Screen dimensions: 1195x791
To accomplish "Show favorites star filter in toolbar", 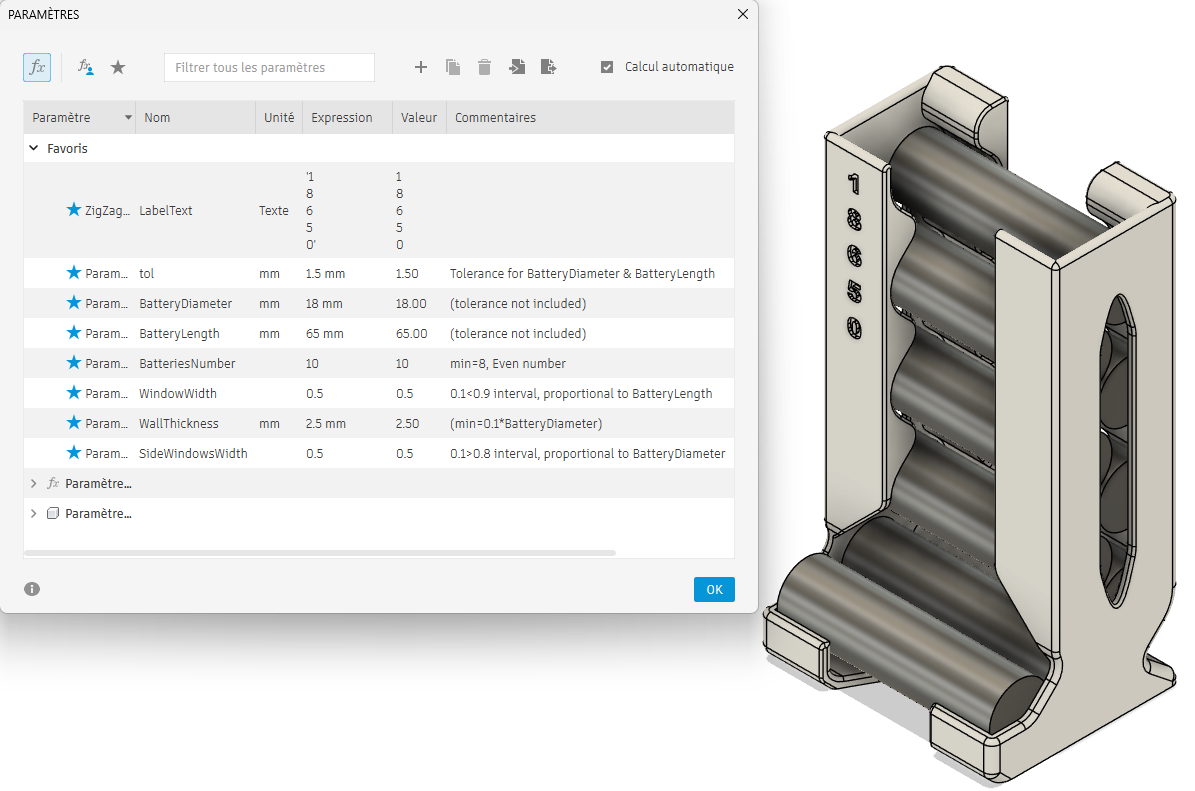I will [x=118, y=67].
